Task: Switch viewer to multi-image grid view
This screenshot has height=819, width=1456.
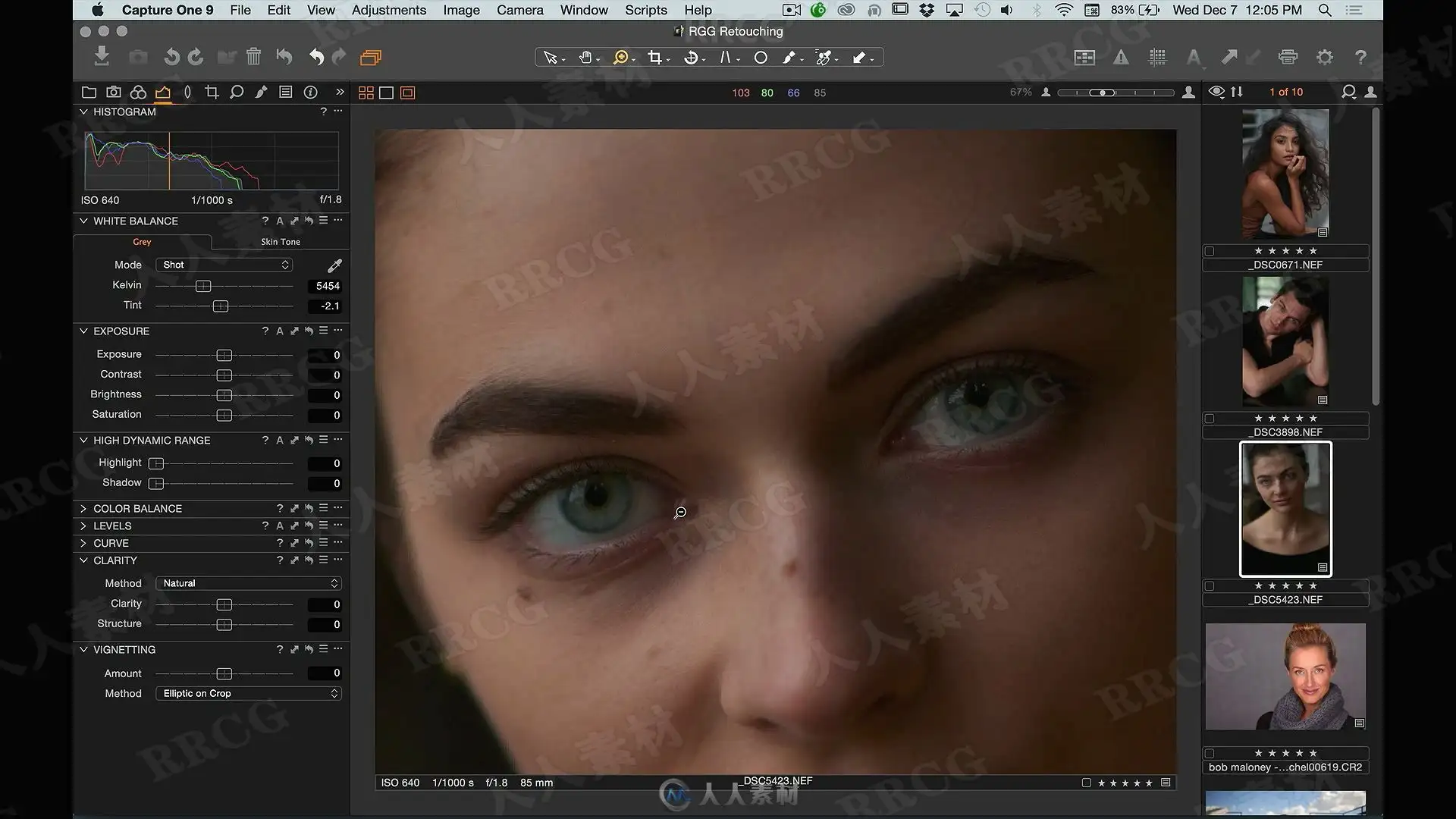Action: pyautogui.click(x=366, y=93)
